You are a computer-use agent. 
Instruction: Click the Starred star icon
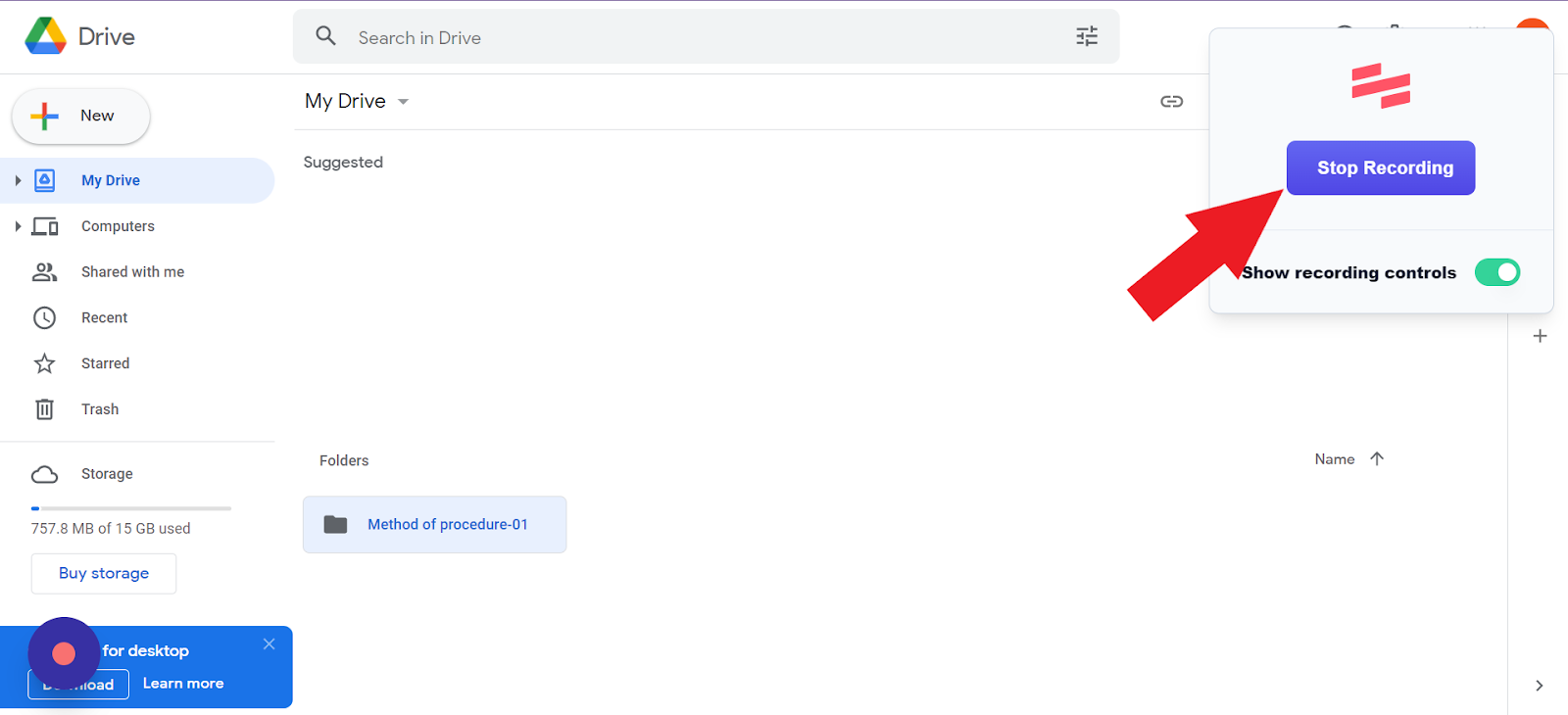pos(45,363)
